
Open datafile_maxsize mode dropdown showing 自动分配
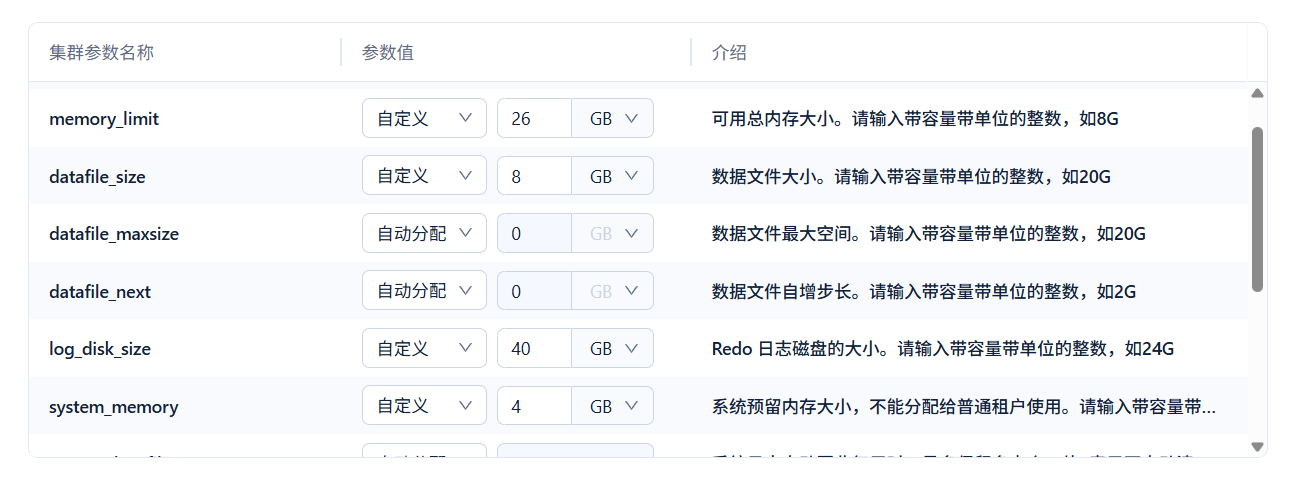tap(424, 233)
